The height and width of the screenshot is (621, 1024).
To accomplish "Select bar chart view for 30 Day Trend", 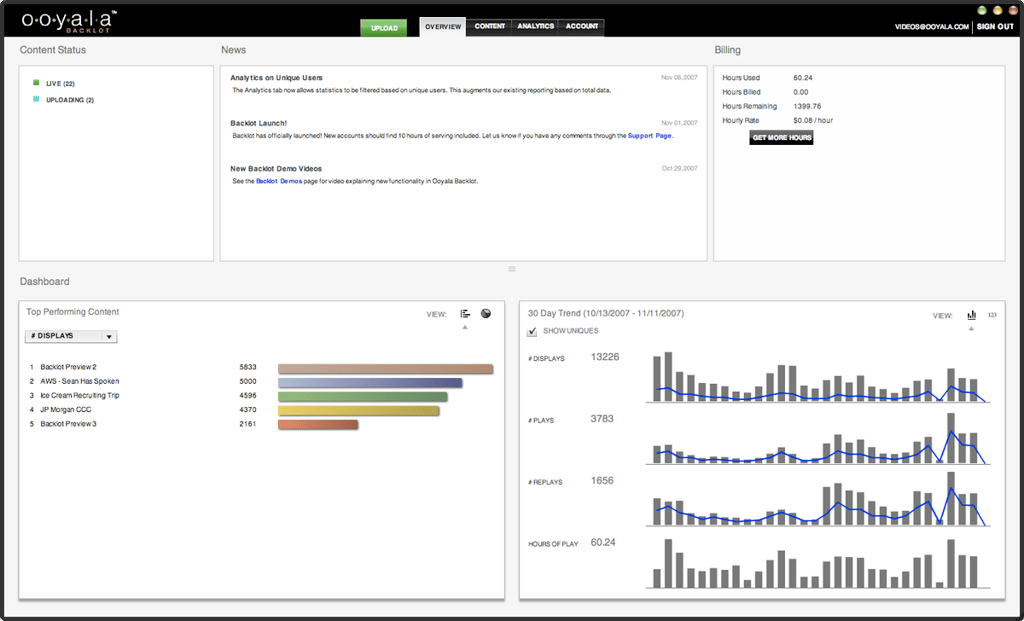I will [972, 315].
